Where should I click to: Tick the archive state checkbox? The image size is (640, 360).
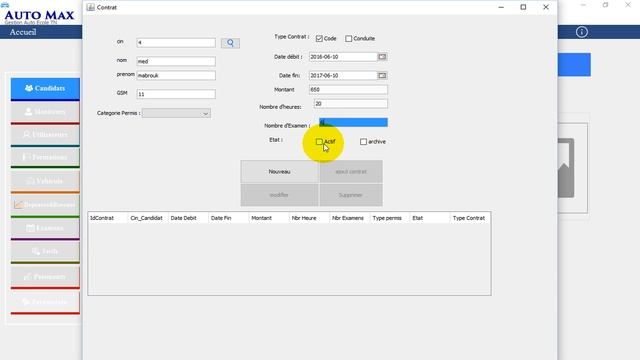pos(363,142)
